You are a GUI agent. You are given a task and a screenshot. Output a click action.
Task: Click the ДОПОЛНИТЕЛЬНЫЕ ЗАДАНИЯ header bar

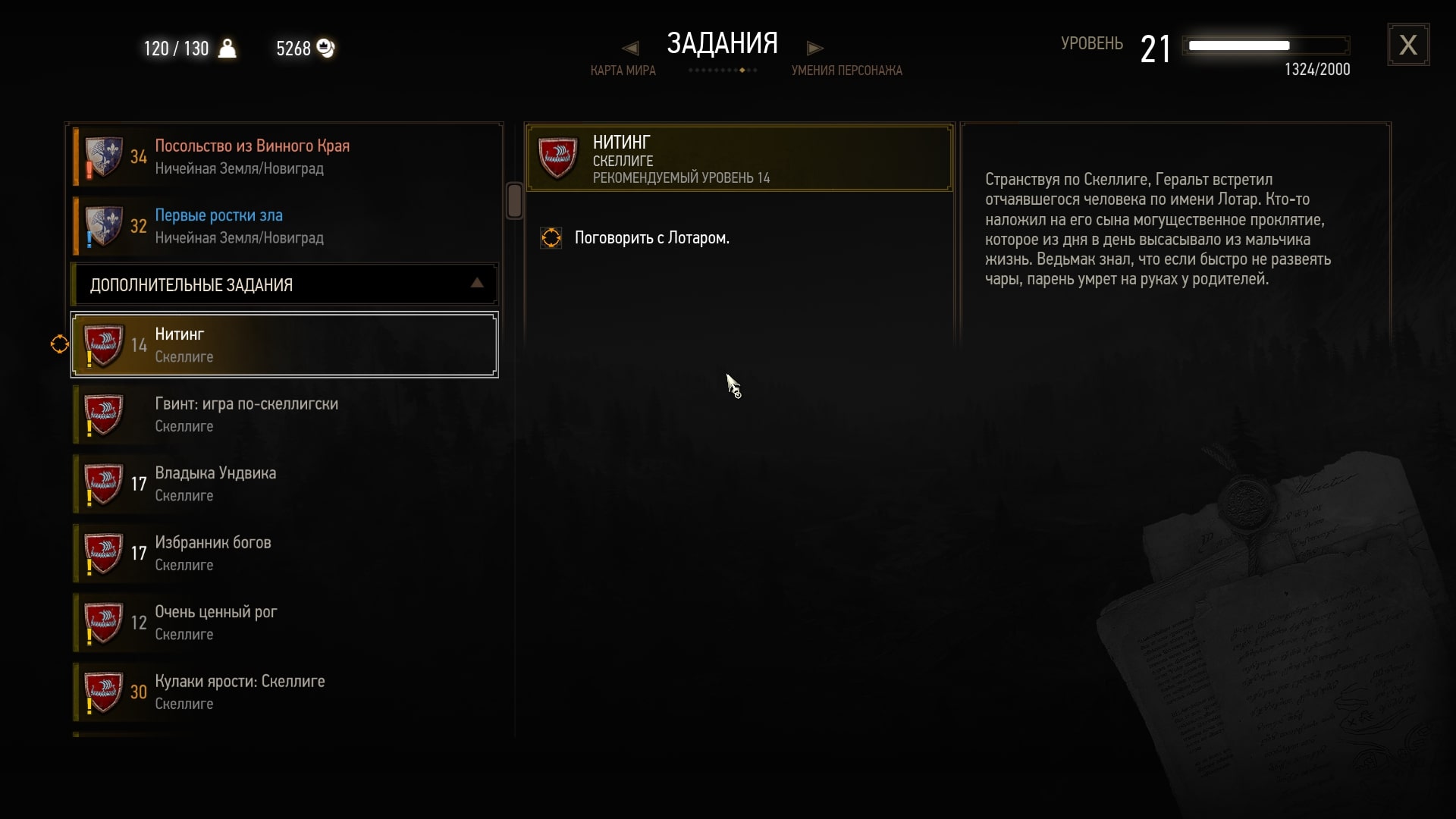tap(284, 284)
